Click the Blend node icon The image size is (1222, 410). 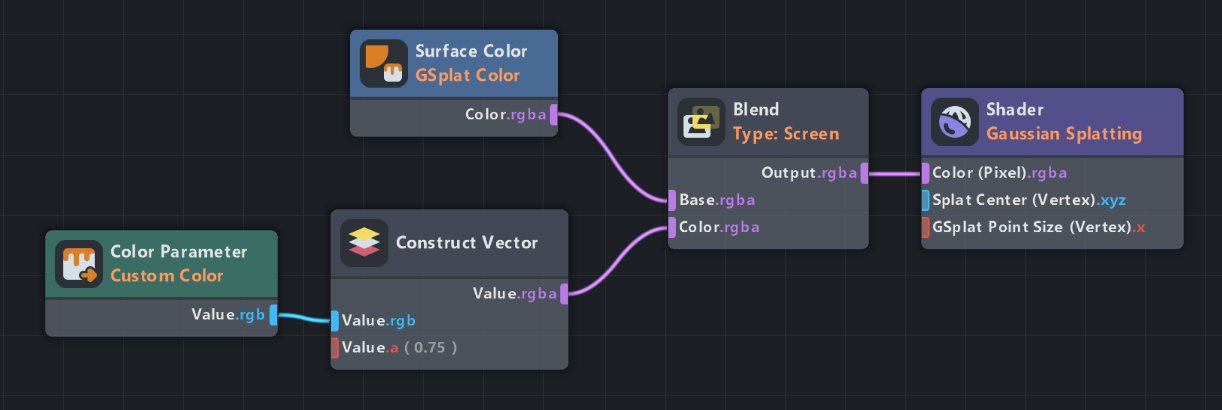click(x=701, y=122)
